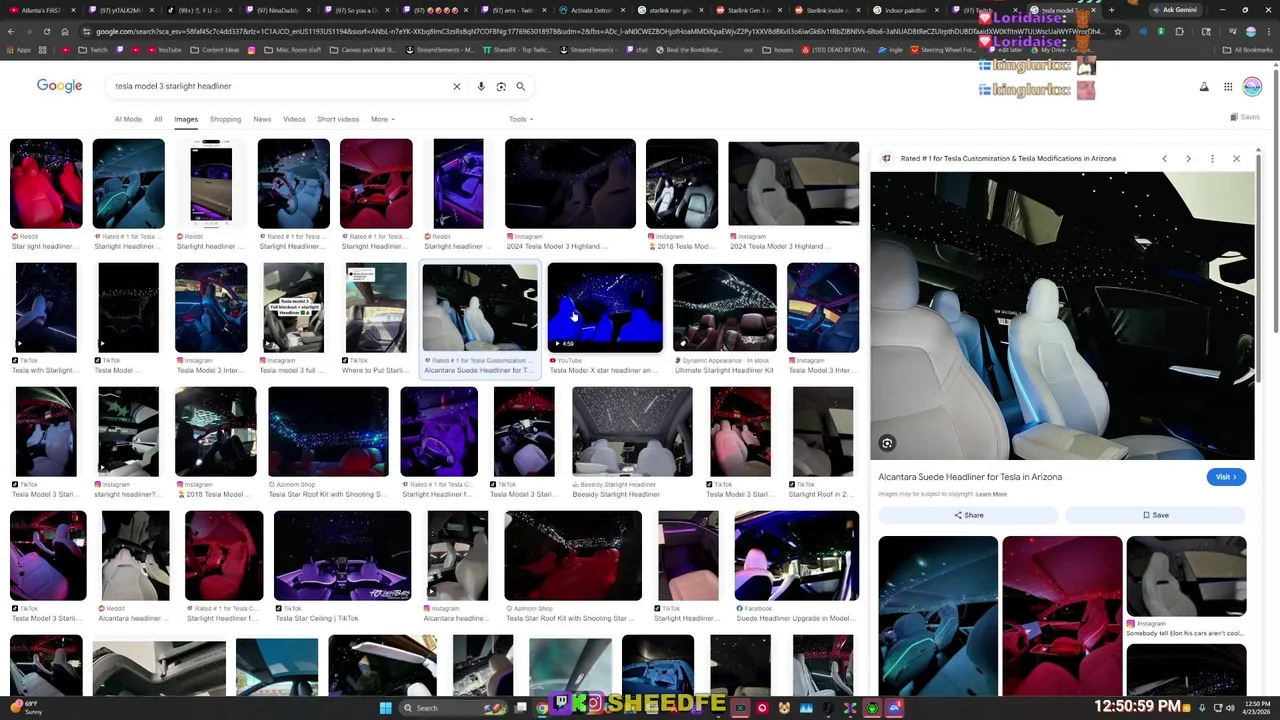Open a new browser tab
The image size is (1280, 720).
(x=1111, y=10)
